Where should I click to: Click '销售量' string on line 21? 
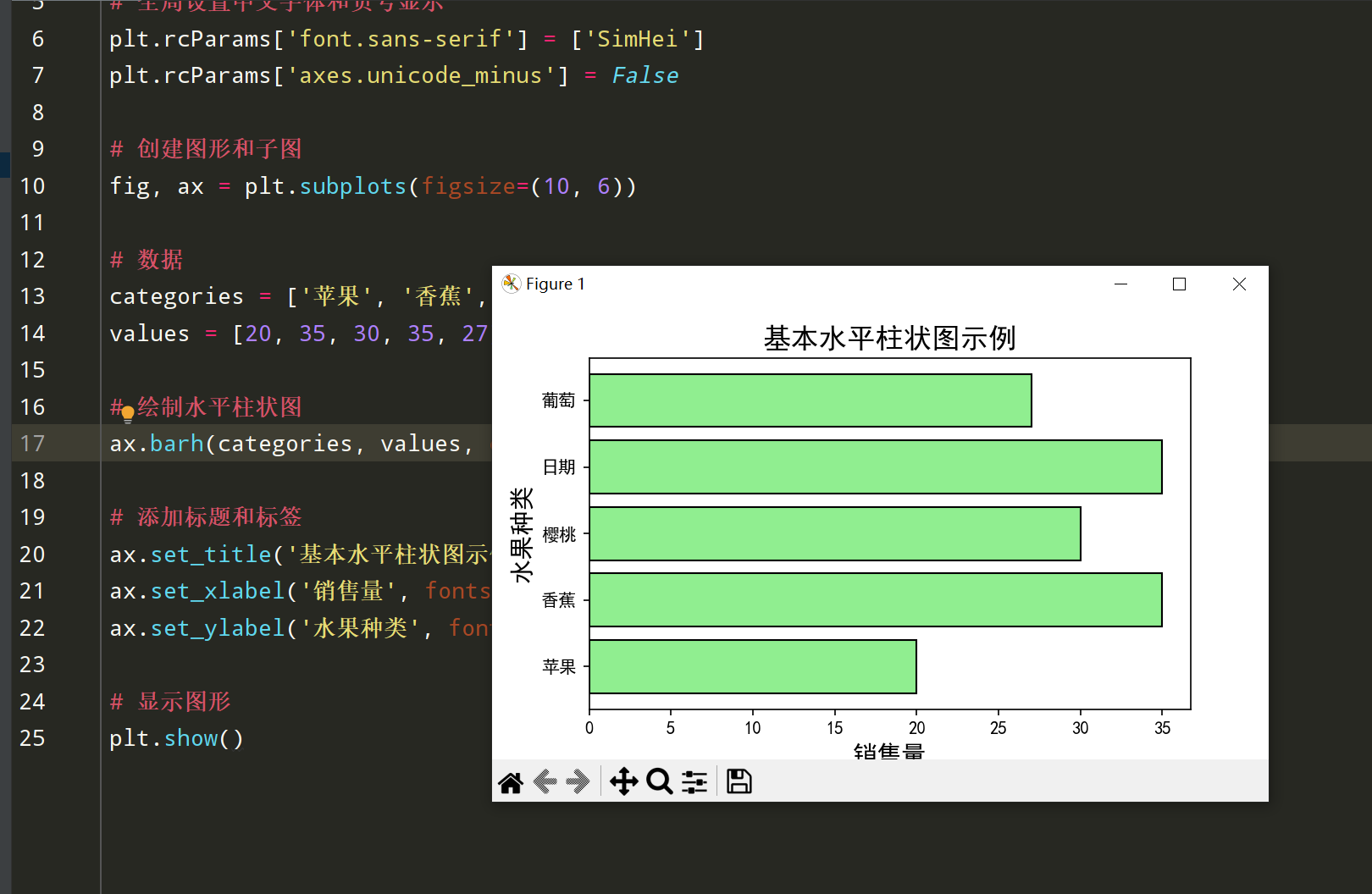[349, 591]
